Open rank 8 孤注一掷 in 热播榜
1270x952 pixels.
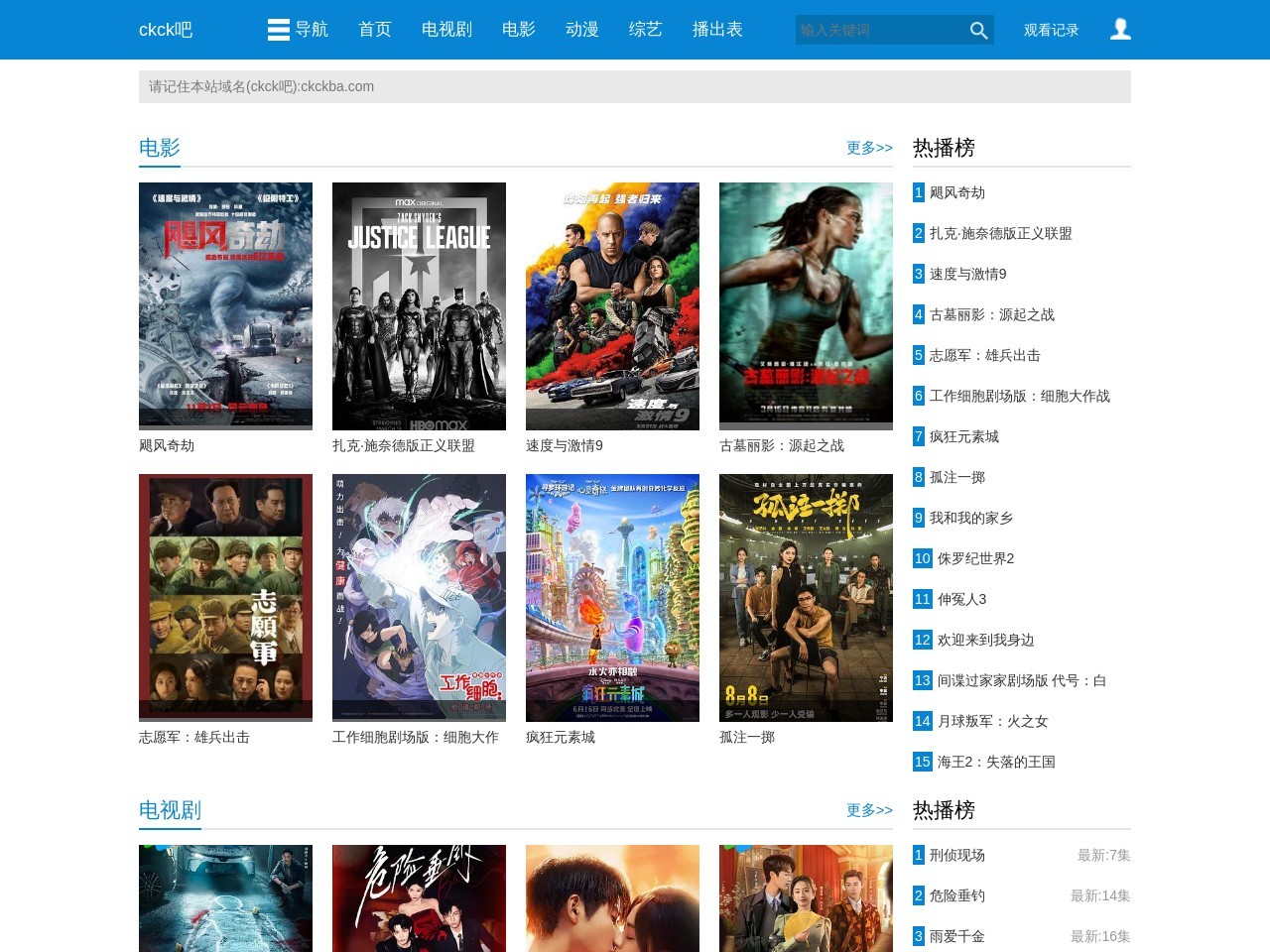point(957,477)
